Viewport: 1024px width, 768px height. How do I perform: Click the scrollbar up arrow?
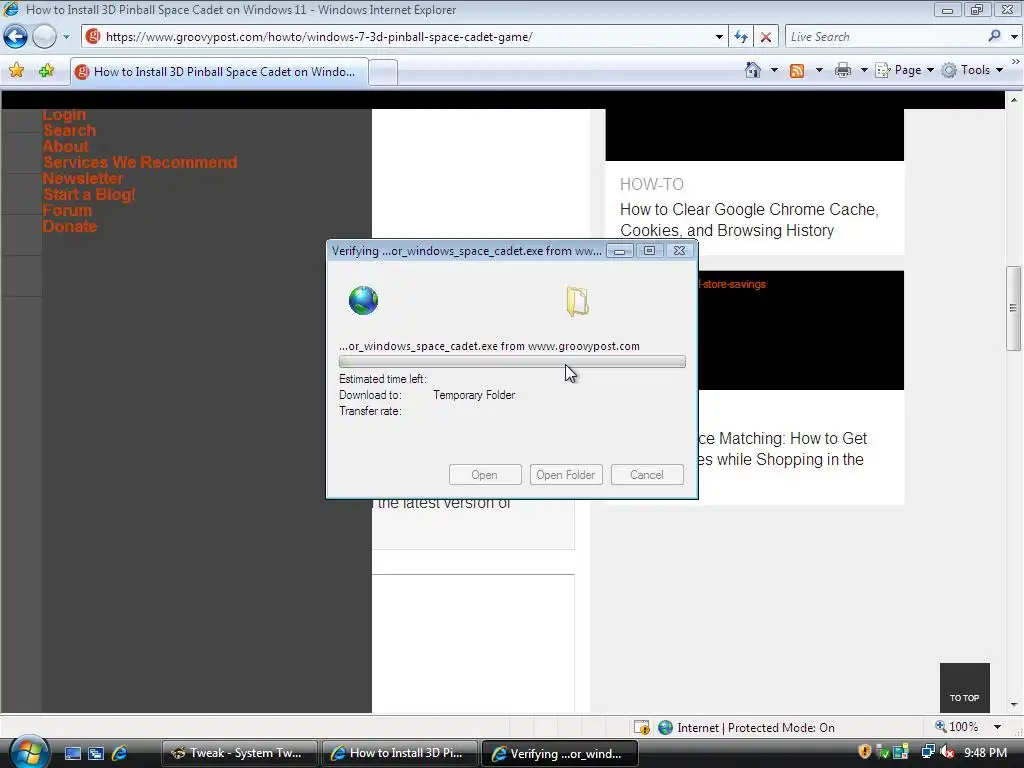tap(1014, 100)
